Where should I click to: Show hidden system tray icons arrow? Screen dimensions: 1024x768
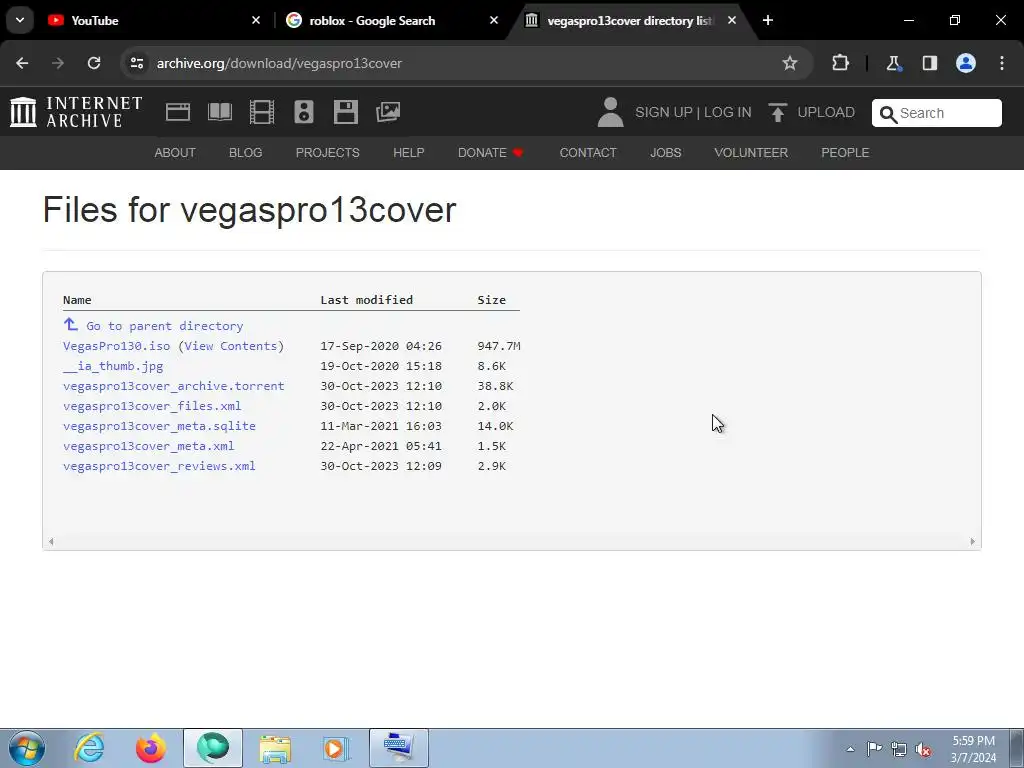[x=850, y=750]
